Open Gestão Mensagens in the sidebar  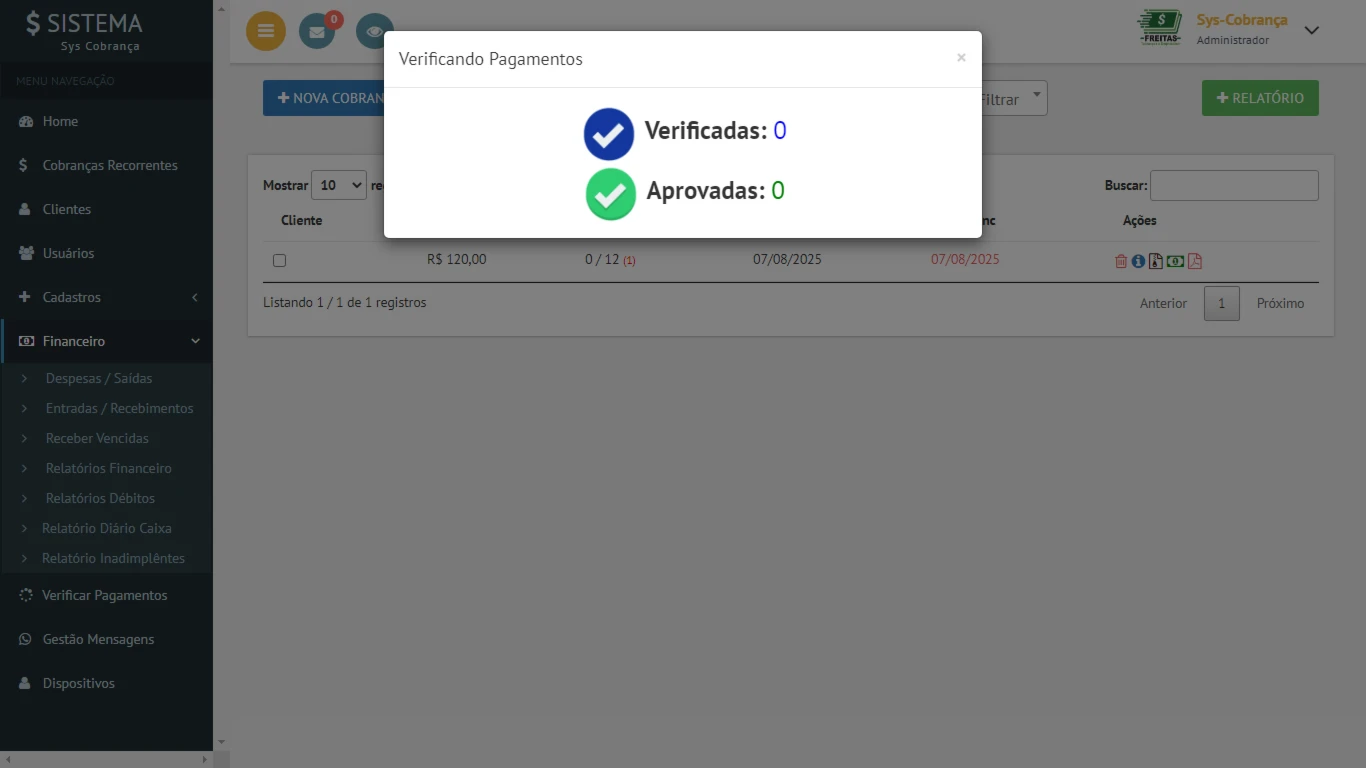pyautogui.click(x=98, y=639)
